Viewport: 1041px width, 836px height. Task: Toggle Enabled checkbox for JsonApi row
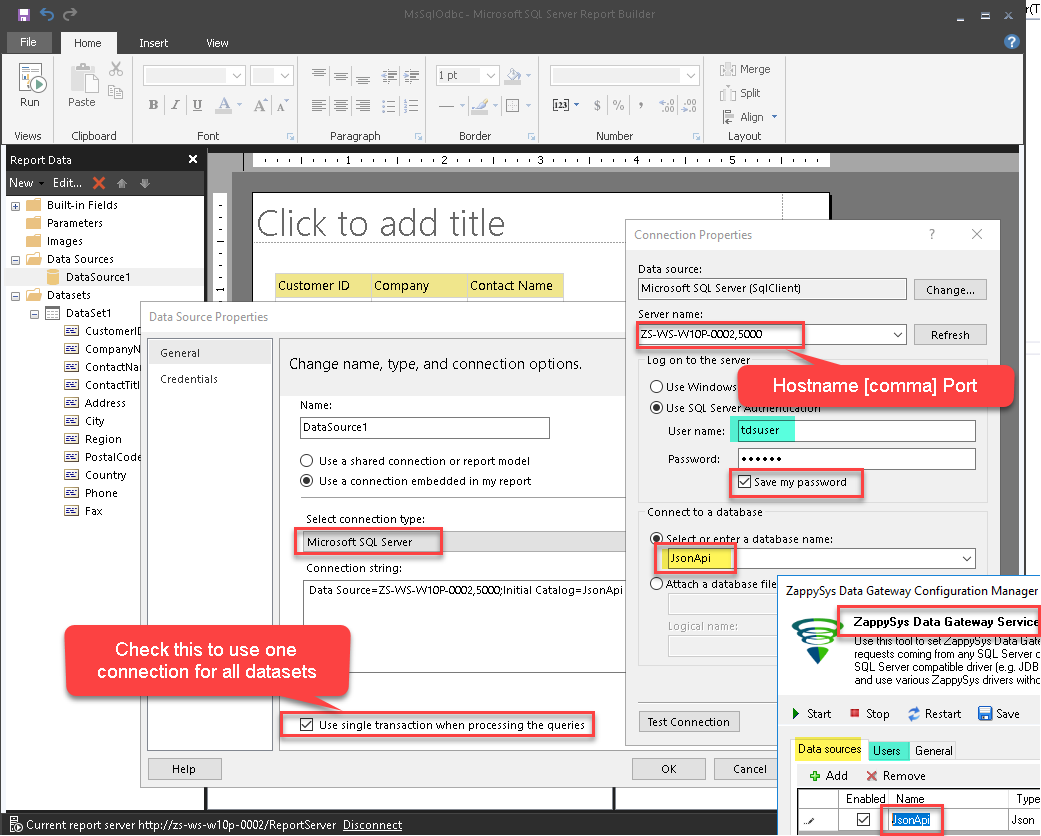coord(863,820)
